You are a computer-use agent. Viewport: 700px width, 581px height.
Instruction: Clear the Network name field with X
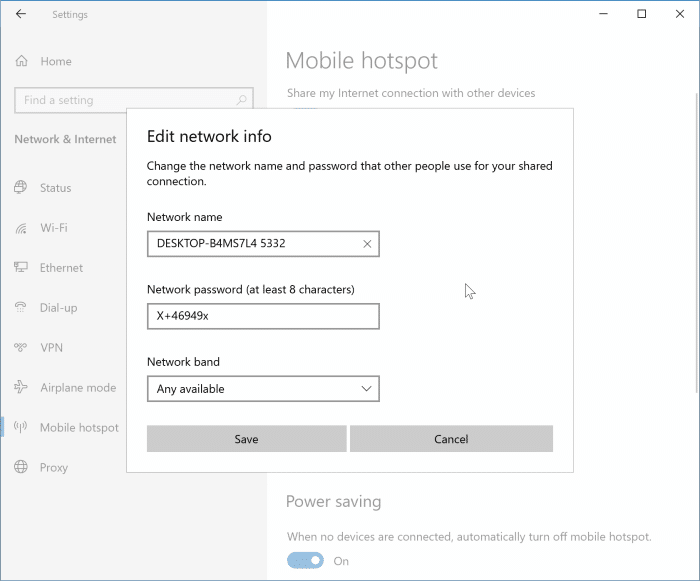click(x=367, y=244)
